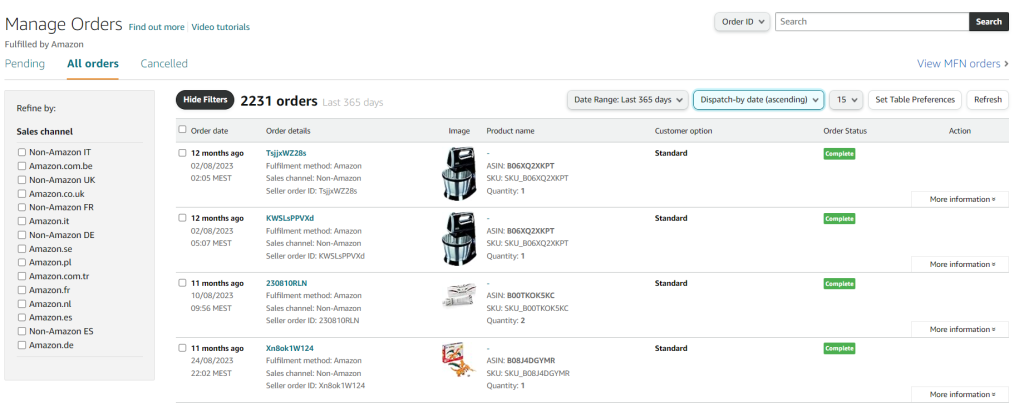Screen dimensions: 1024x406
Task: Enable the Non-Amazon DE filter checkbox
Action: 22,235
